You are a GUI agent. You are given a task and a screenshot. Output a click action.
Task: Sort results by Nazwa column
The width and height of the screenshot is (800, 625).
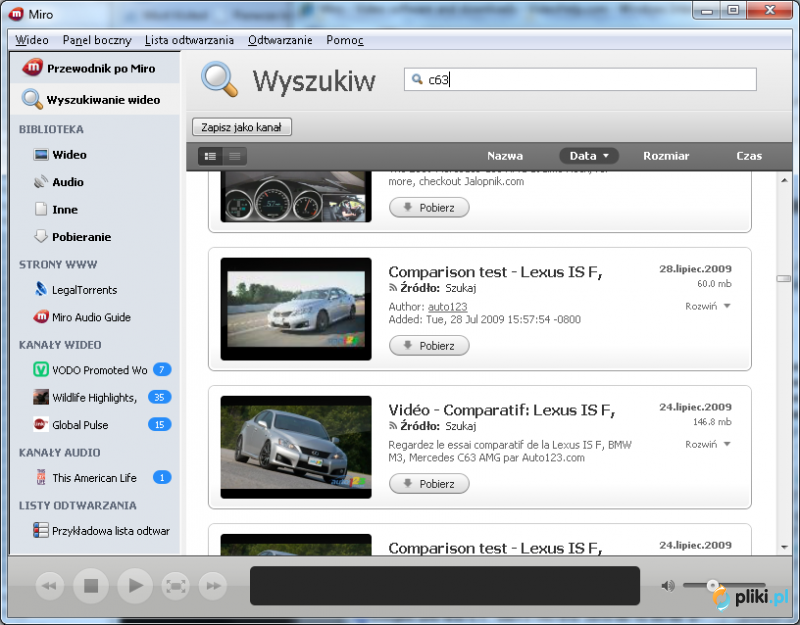click(x=505, y=156)
